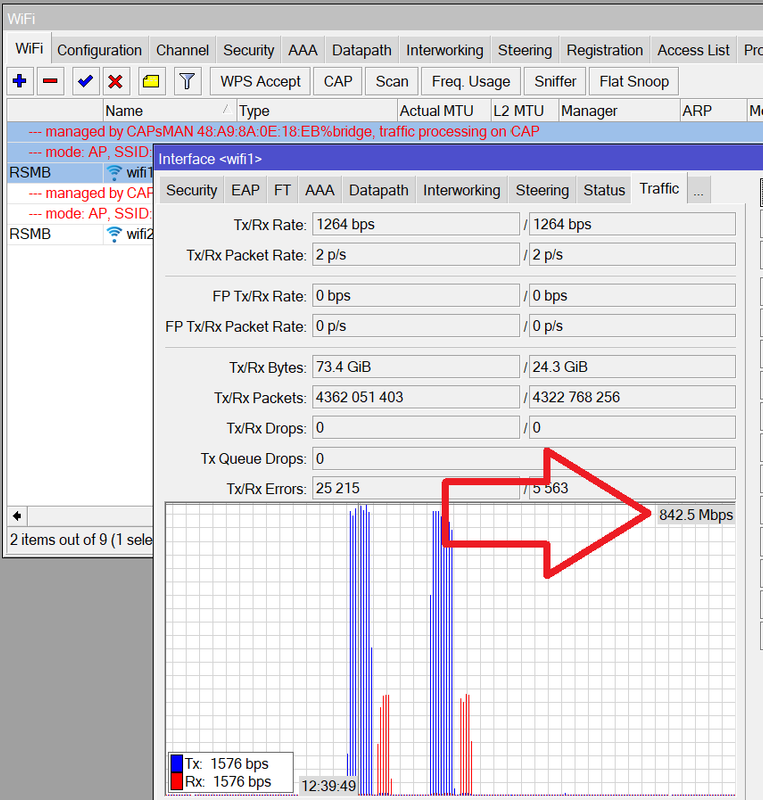Screen dimensions: 763x800
Task: Select the wifi1 interface row
Action: coord(80,173)
